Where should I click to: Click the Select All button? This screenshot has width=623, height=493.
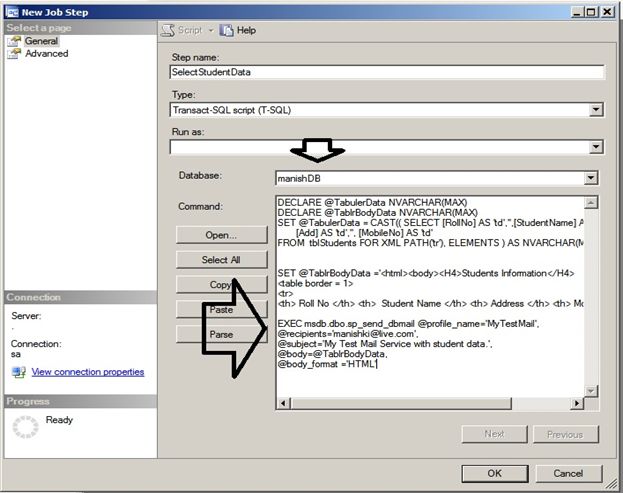(x=221, y=260)
